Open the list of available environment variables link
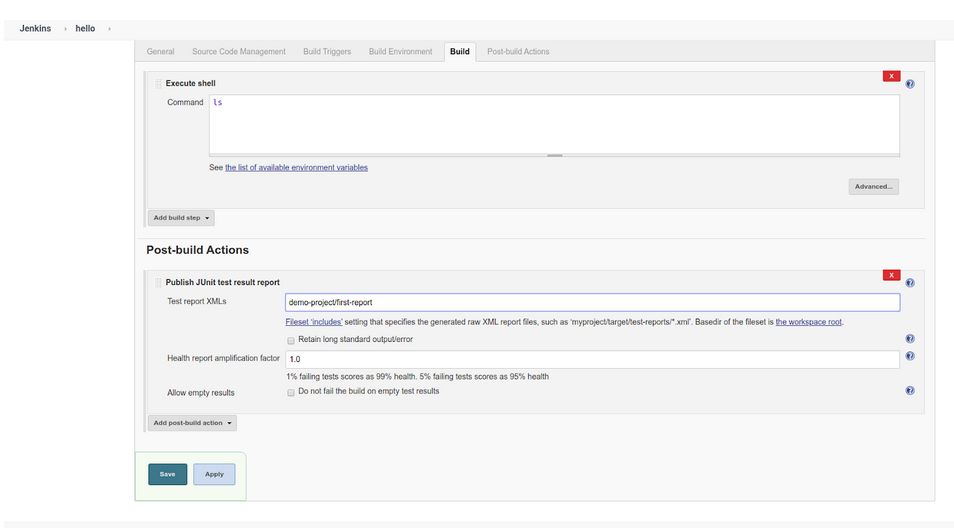Image resolution: width=954 pixels, height=528 pixels. (x=296, y=168)
